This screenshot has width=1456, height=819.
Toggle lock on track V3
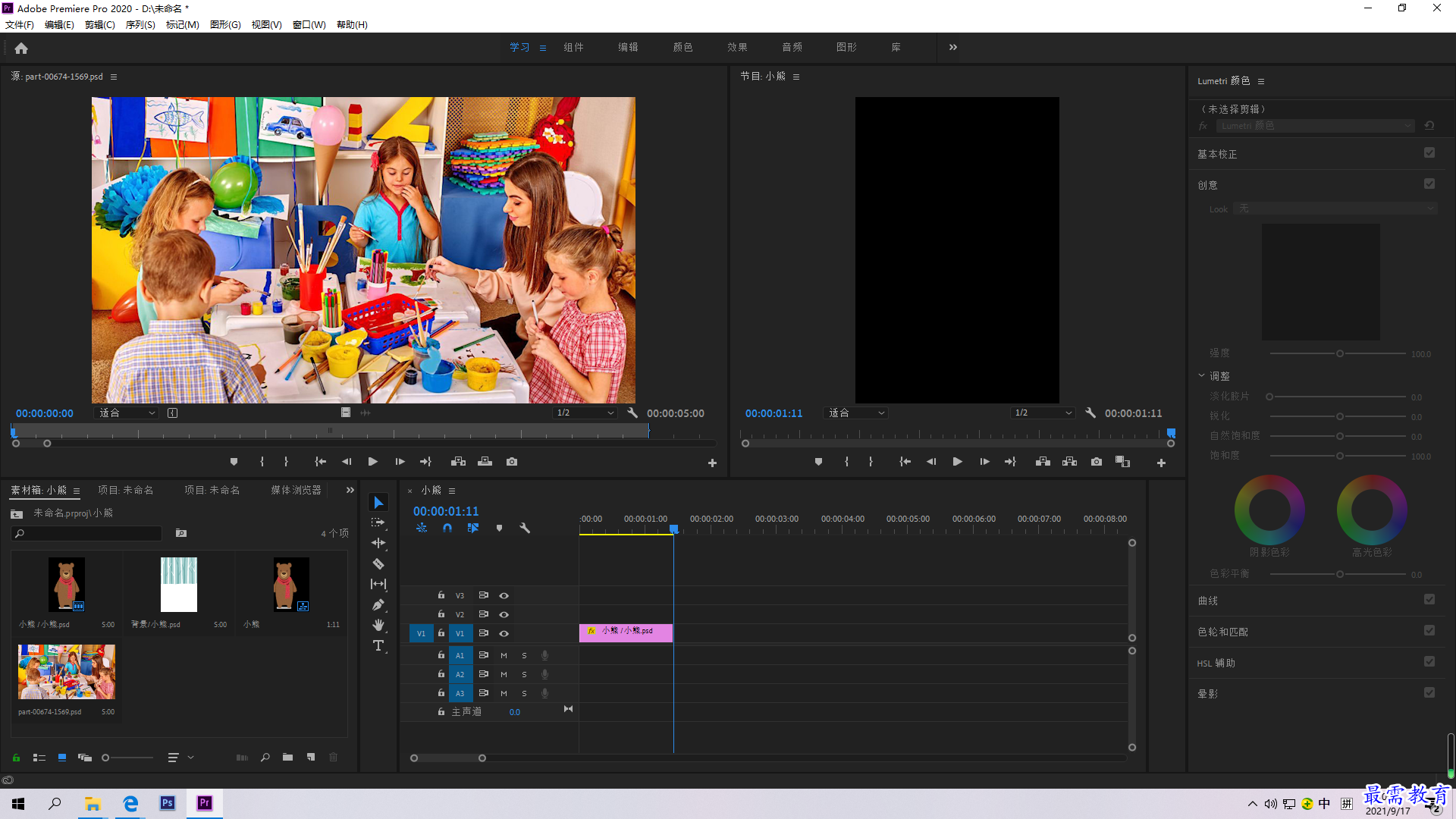pos(441,595)
